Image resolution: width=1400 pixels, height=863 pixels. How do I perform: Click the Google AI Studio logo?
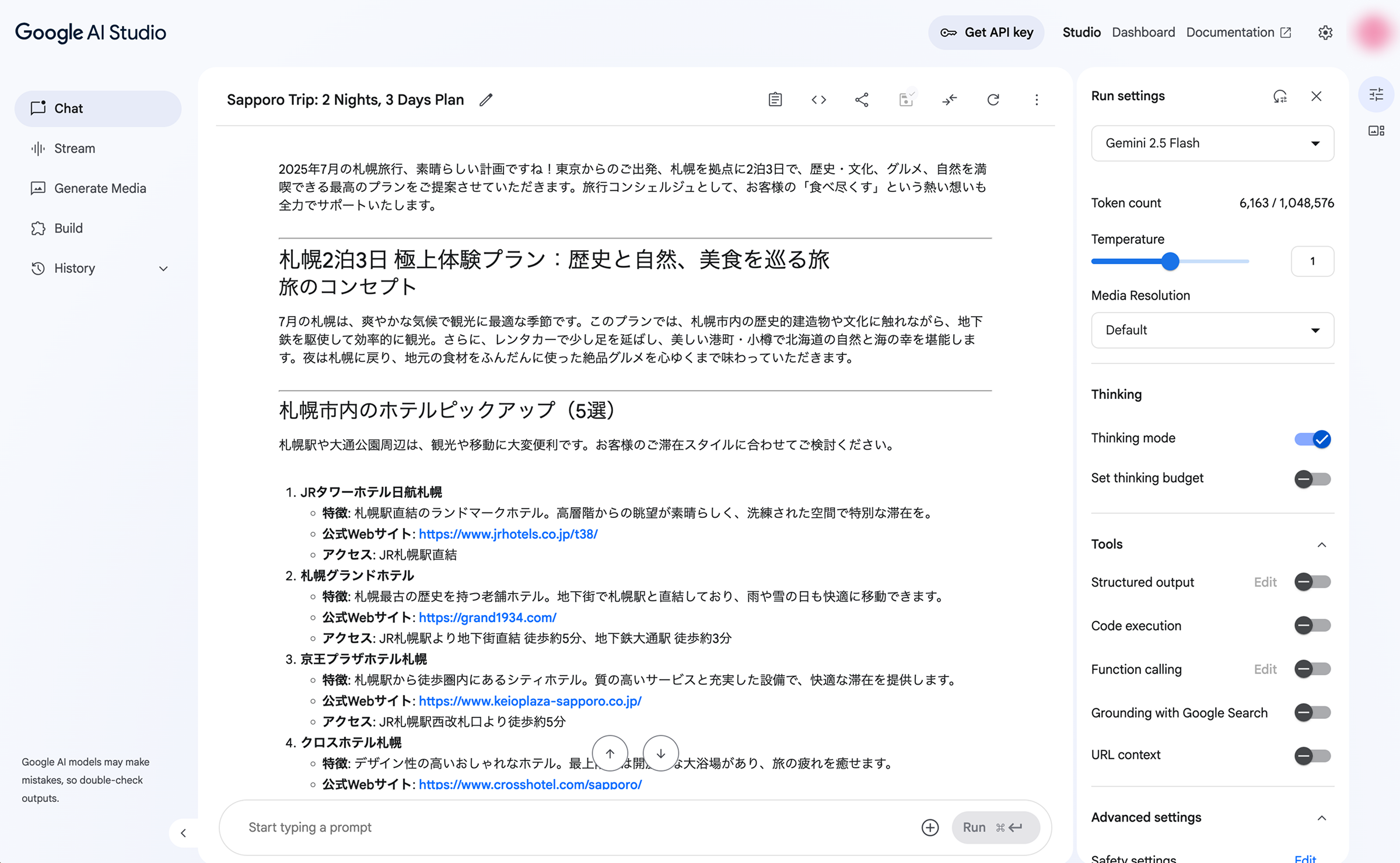point(90,33)
